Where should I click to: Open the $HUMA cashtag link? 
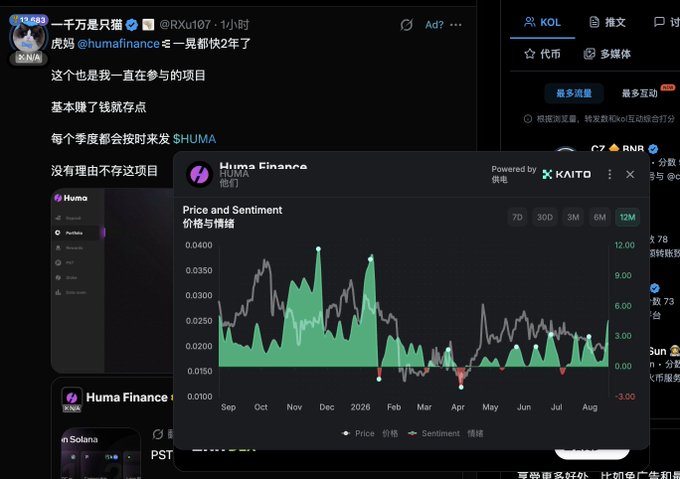click(194, 139)
